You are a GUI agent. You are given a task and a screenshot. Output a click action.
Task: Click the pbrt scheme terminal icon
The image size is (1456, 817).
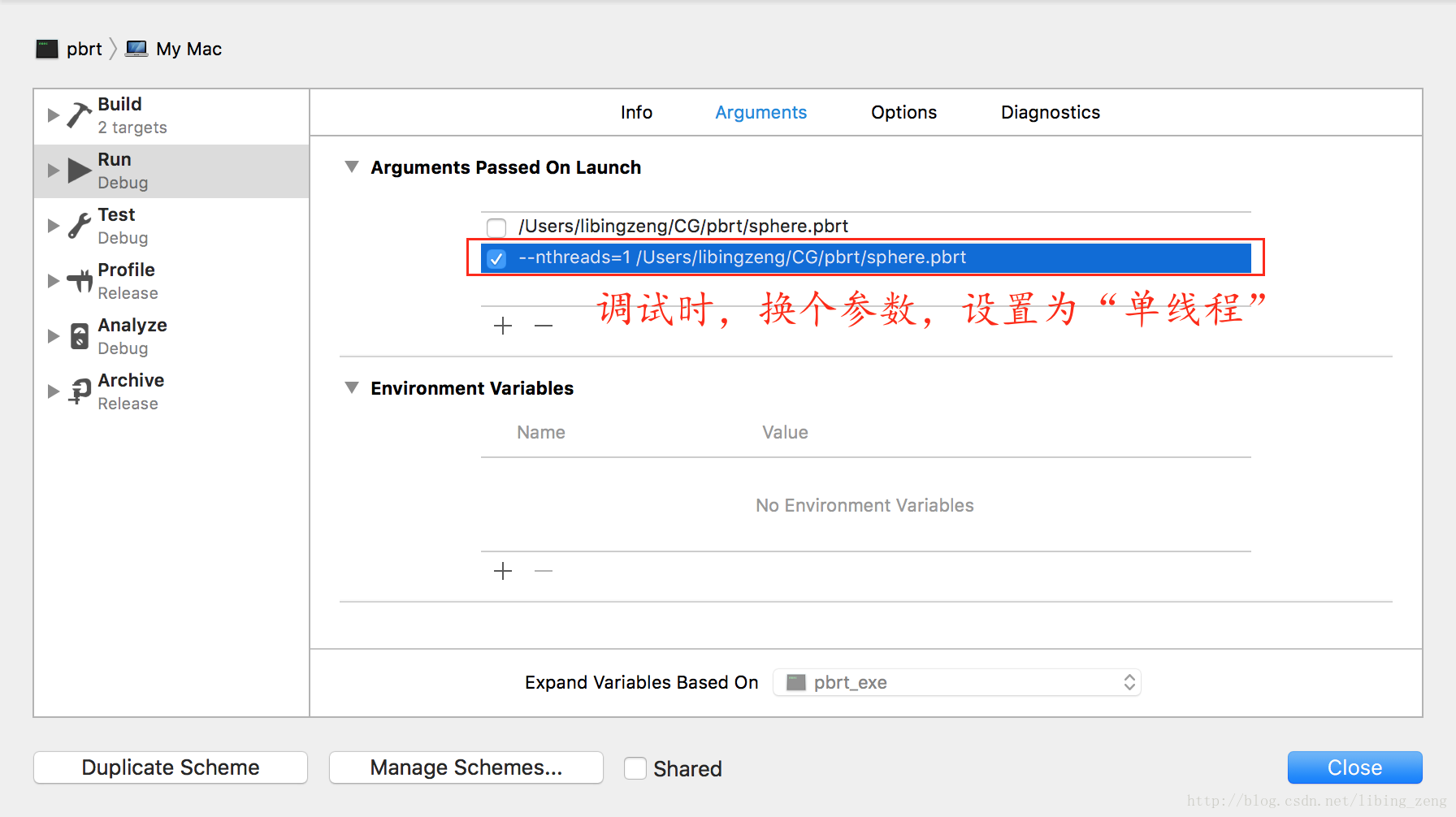coord(47,49)
